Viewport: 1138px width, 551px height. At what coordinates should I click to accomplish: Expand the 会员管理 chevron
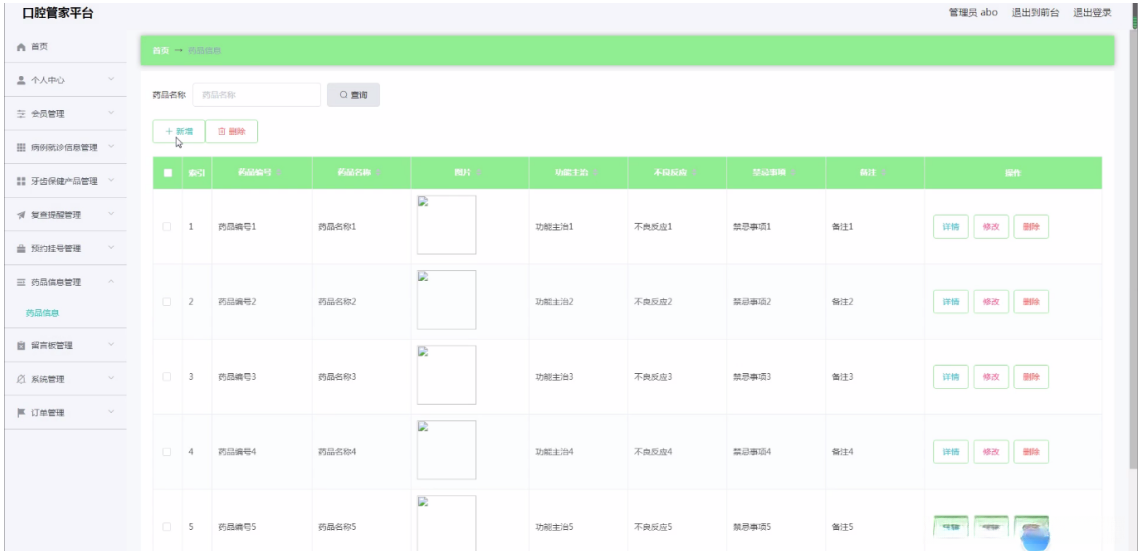(x=111, y=113)
